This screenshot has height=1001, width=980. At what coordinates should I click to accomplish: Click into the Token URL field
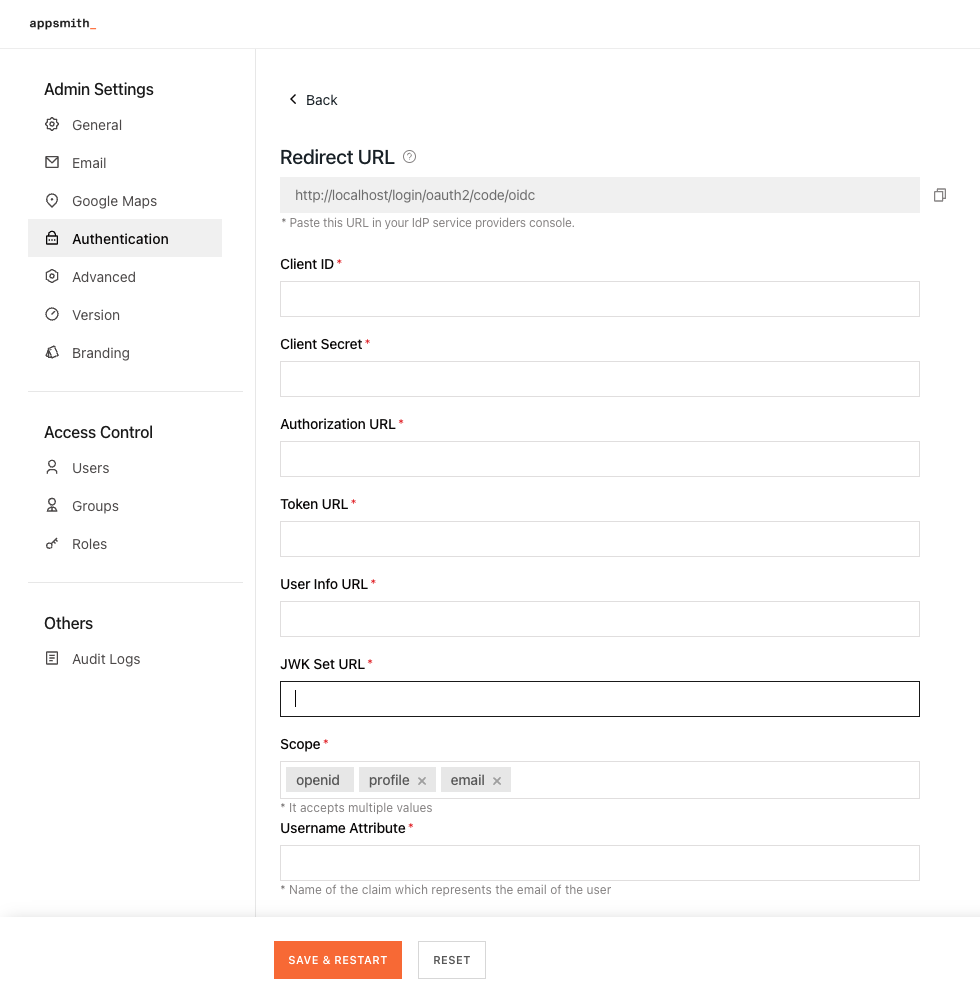(x=599, y=539)
